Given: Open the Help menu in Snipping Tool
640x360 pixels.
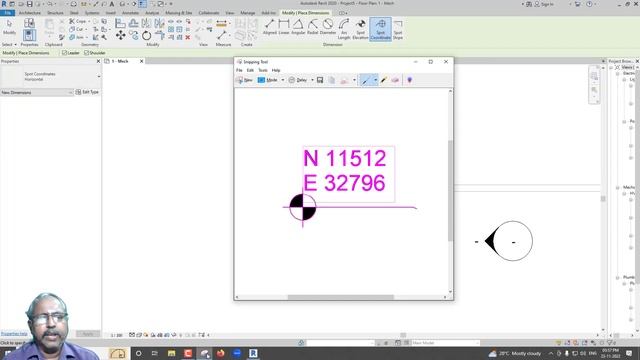Looking at the screenshot, I should (x=276, y=70).
